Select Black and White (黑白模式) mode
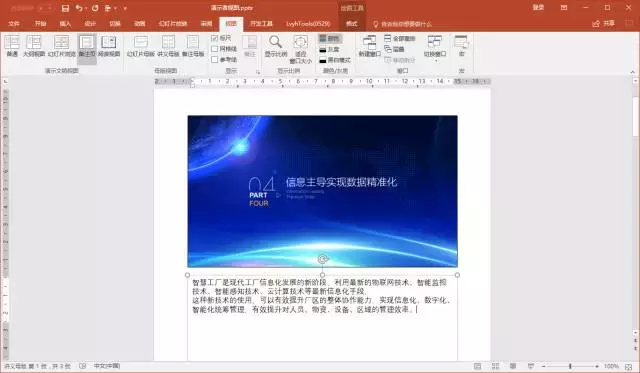This screenshot has height=373, width=640. [x=335, y=60]
